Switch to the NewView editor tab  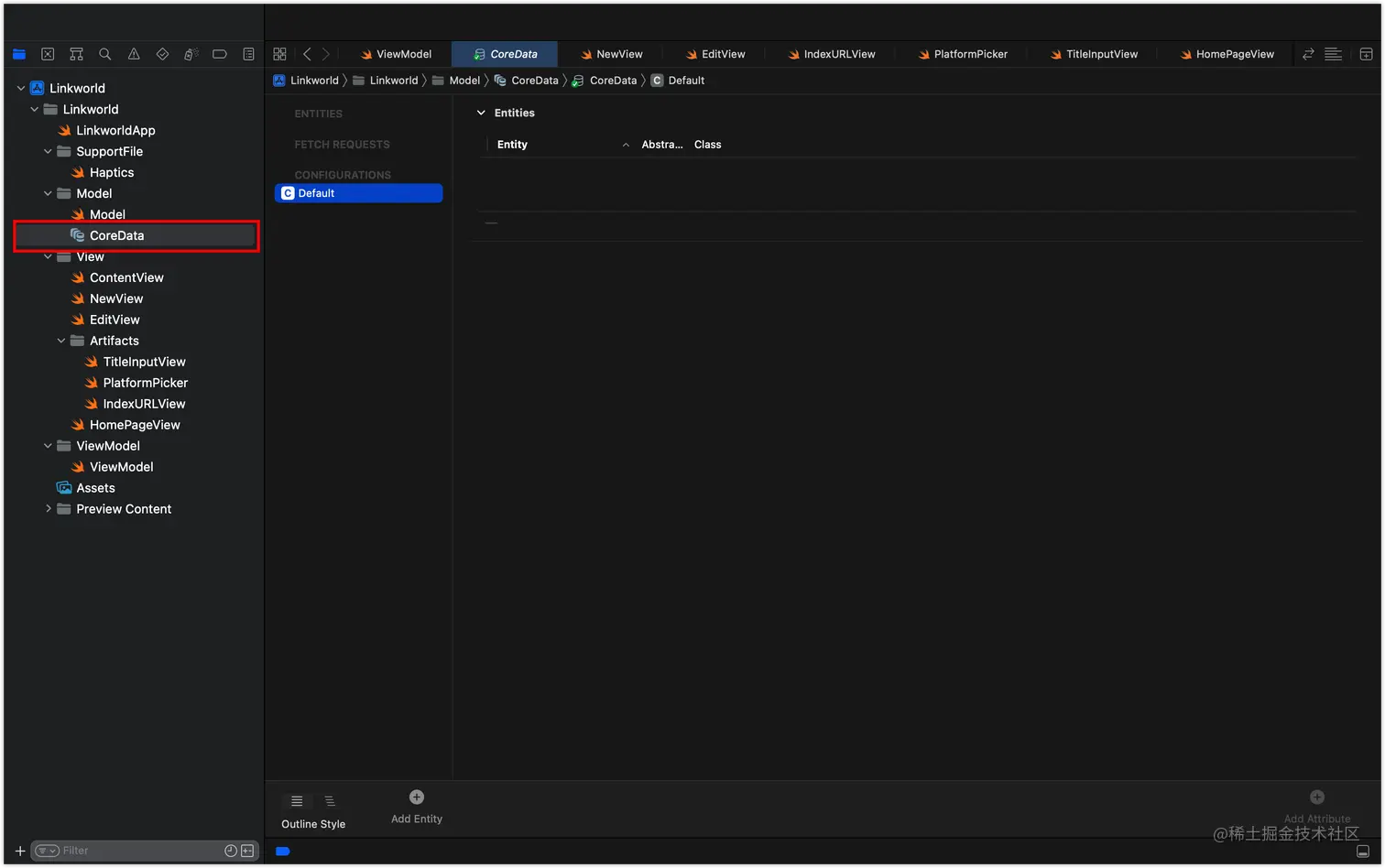612,54
